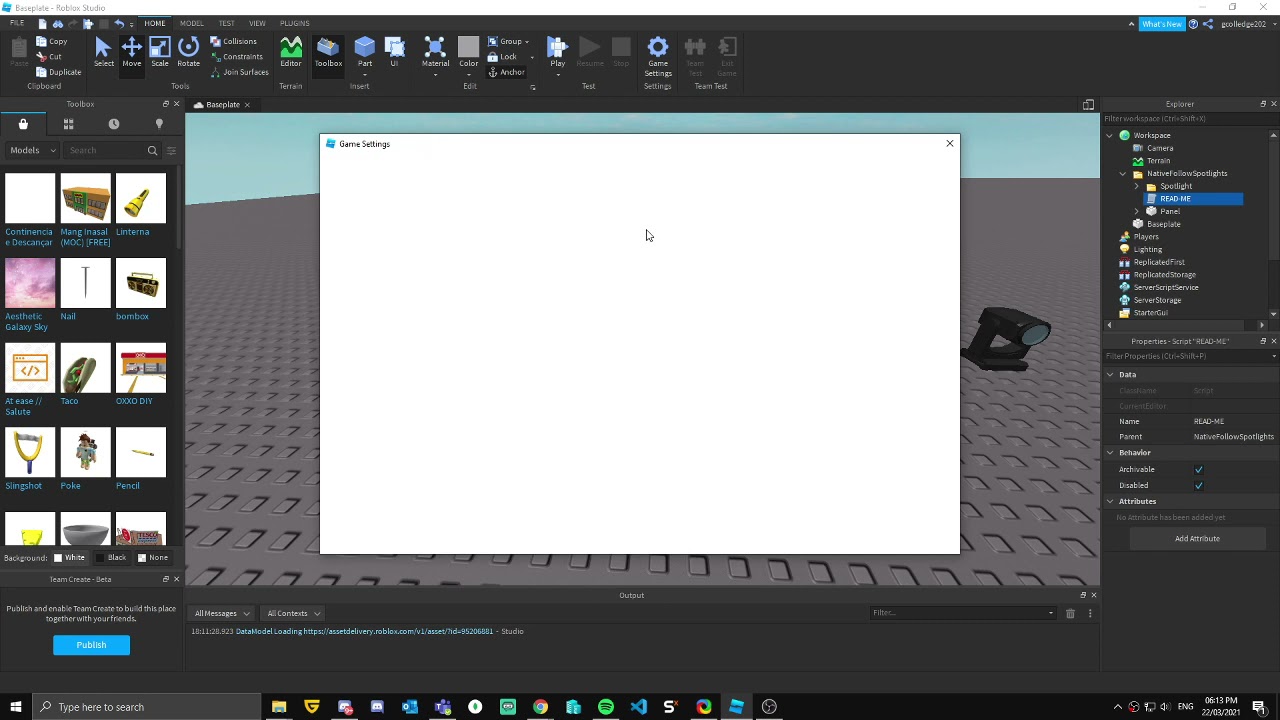Open Spotify from the taskbar
The width and height of the screenshot is (1280, 720).
pyautogui.click(x=606, y=707)
